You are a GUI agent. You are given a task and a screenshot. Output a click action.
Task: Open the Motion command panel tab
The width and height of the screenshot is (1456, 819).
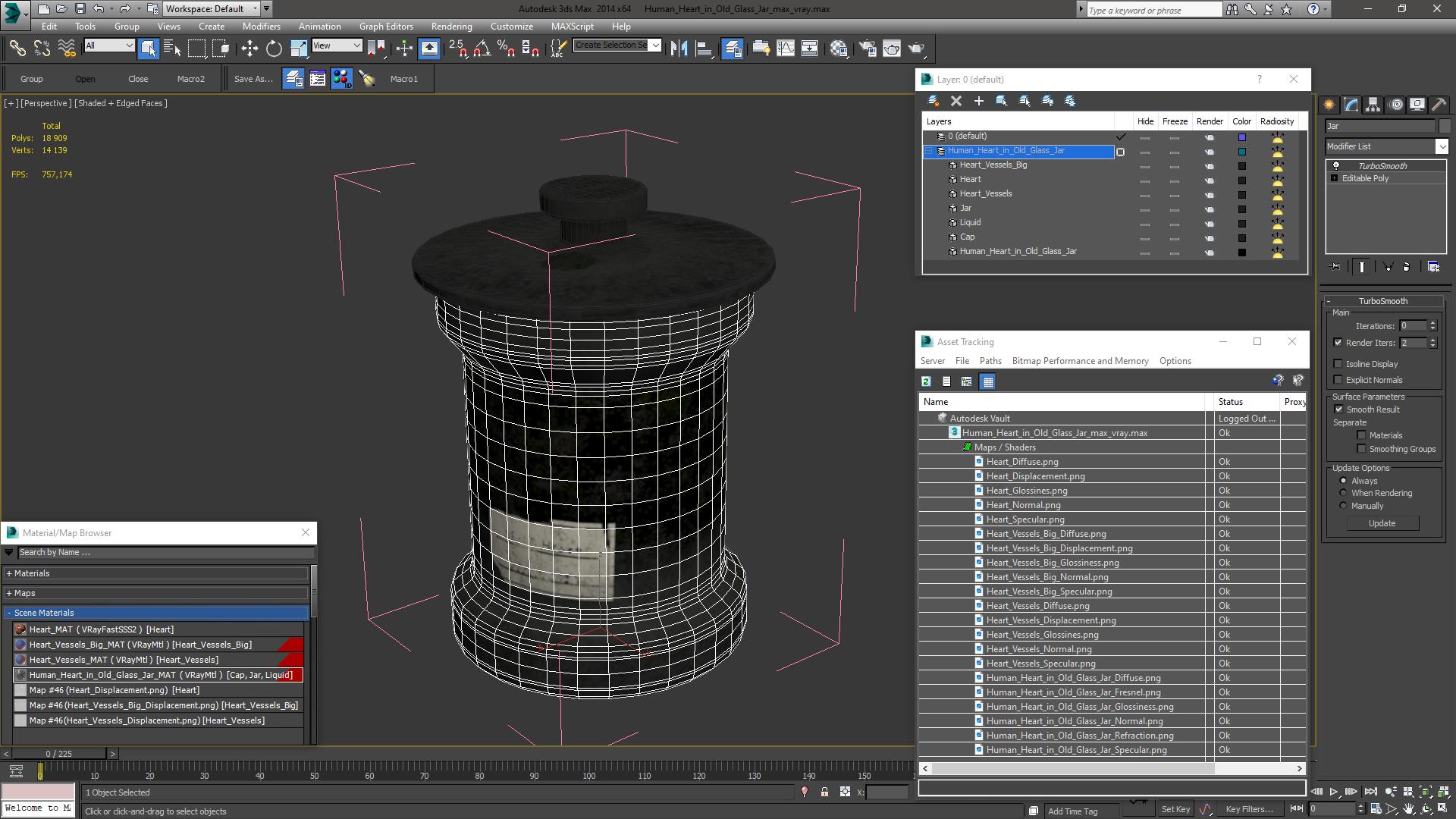(1395, 105)
